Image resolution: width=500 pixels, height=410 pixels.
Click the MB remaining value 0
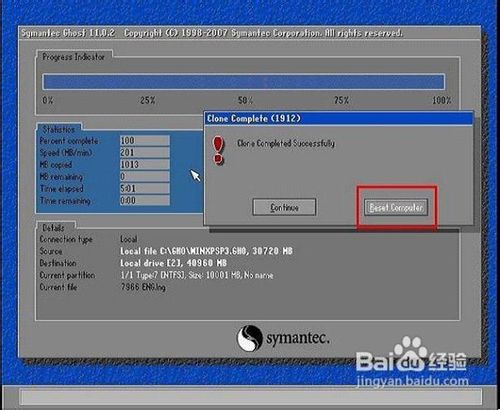[145, 176]
